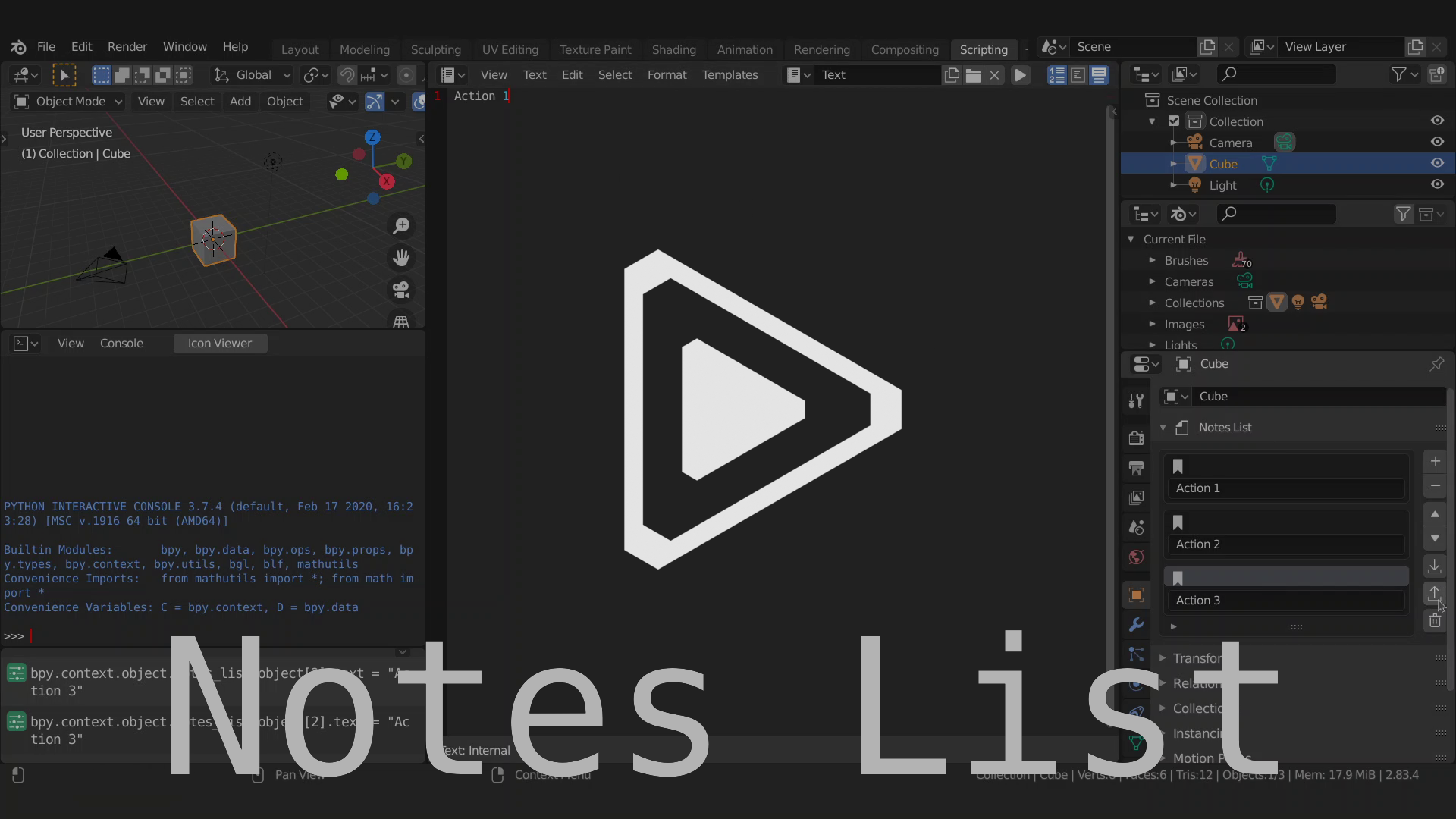Open the Templates menu
Screen dimensions: 1456x819
click(729, 75)
